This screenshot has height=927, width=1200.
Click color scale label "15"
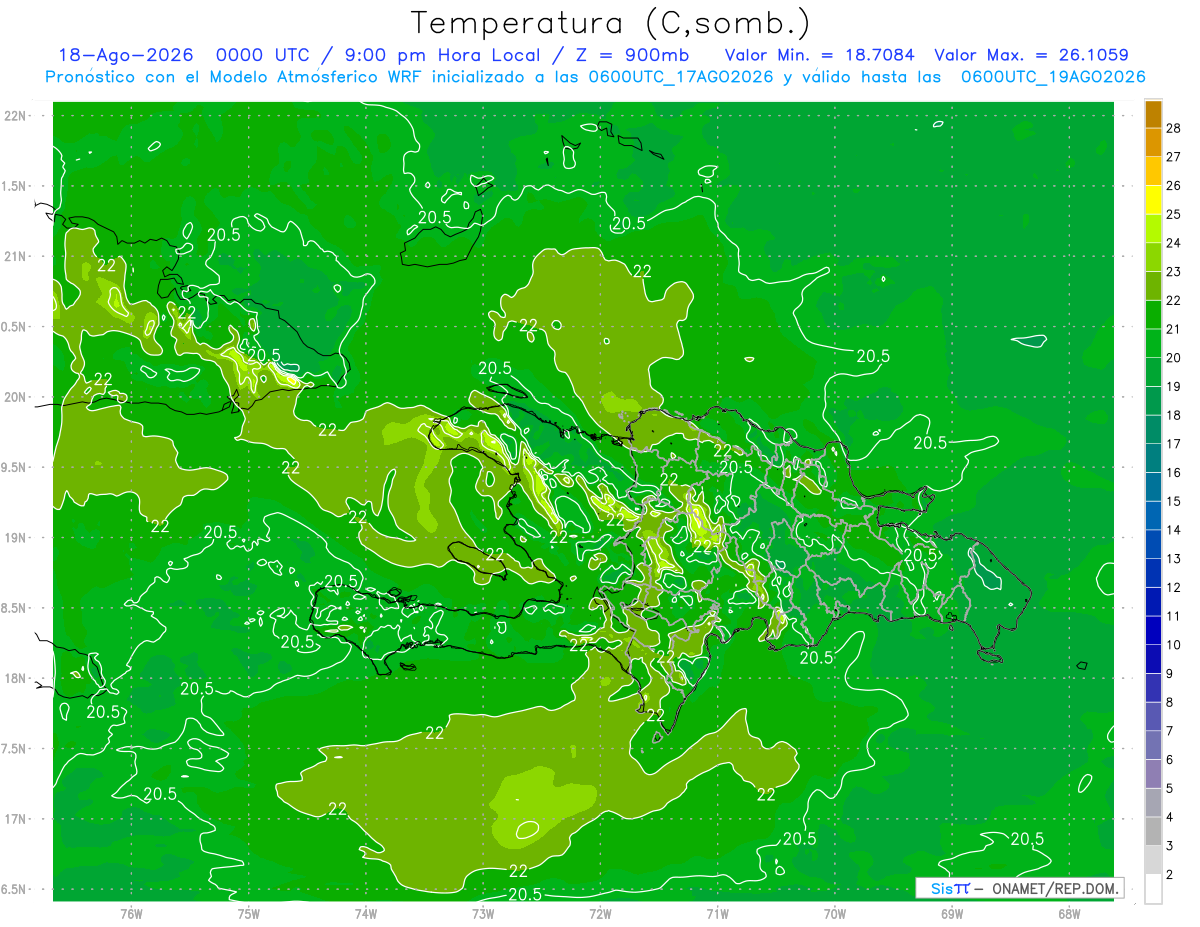pyautogui.click(x=1173, y=501)
